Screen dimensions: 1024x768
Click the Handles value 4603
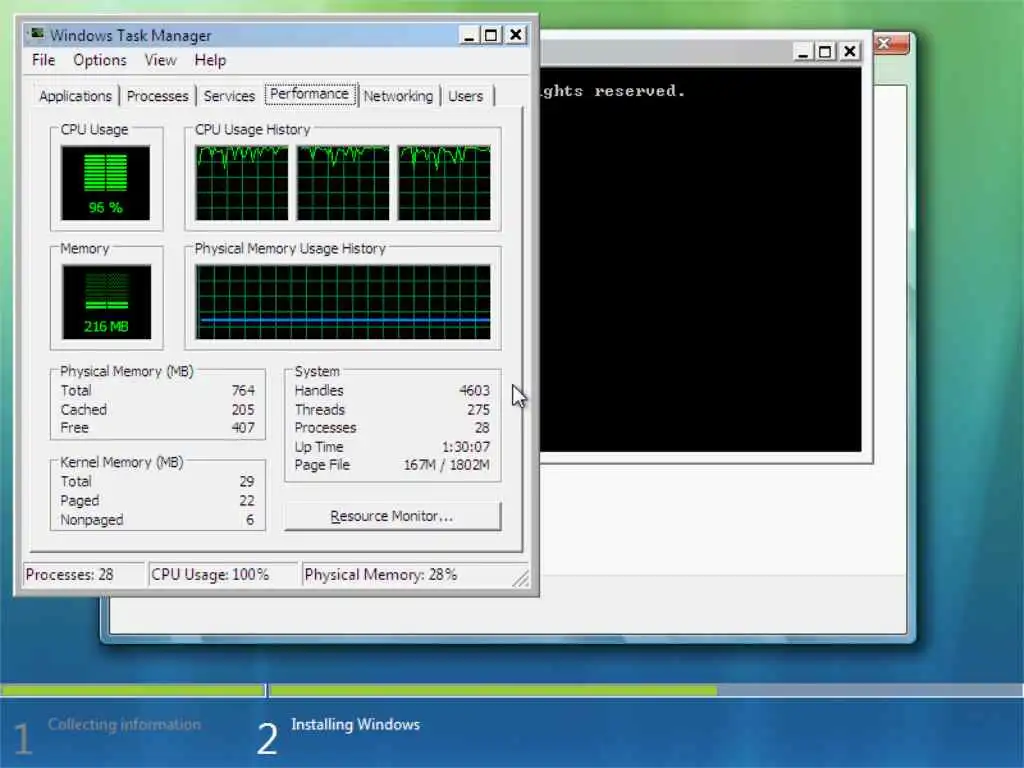[x=474, y=391]
